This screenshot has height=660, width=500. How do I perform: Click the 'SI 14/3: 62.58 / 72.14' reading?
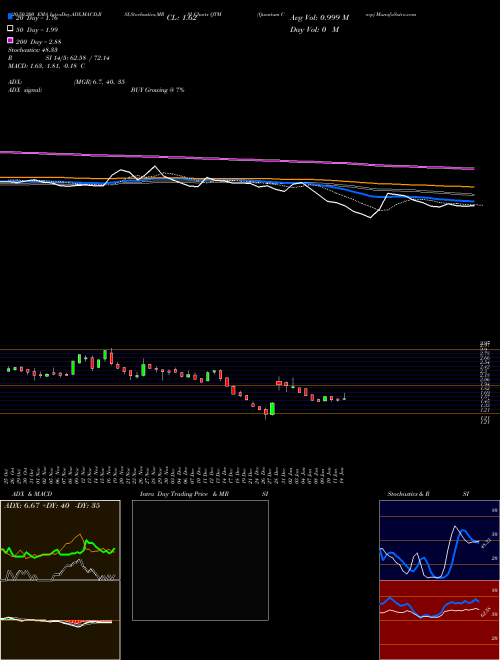click(77, 58)
